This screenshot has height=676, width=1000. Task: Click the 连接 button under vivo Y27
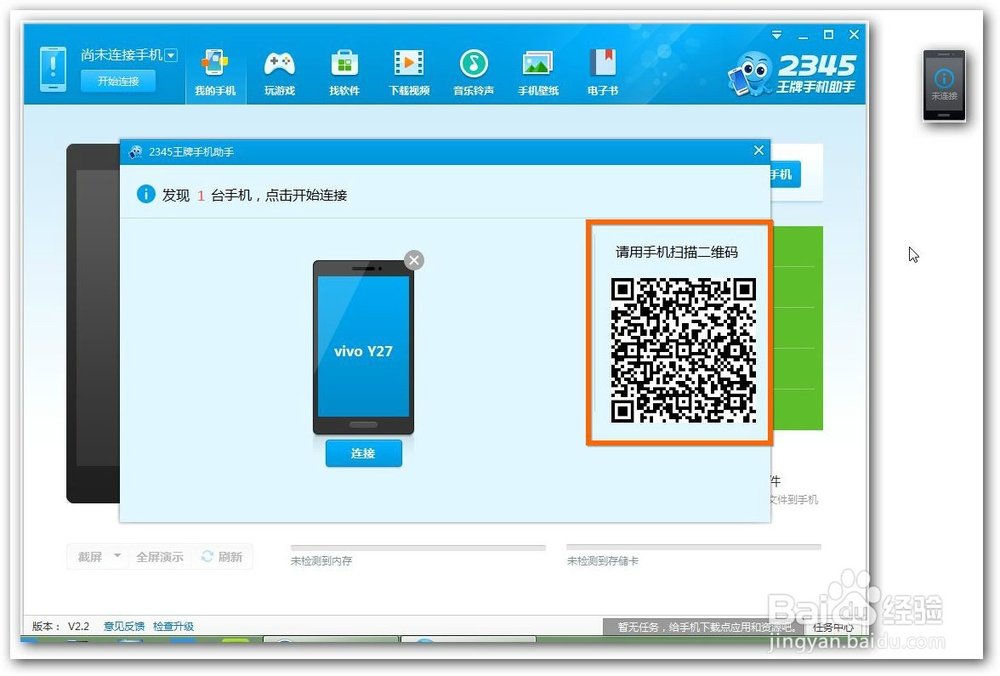tap(364, 453)
